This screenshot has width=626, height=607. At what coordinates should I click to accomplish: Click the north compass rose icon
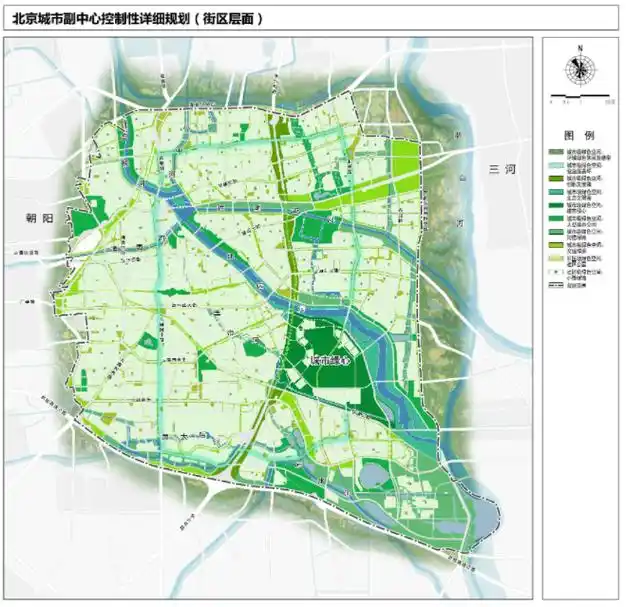(x=579, y=70)
